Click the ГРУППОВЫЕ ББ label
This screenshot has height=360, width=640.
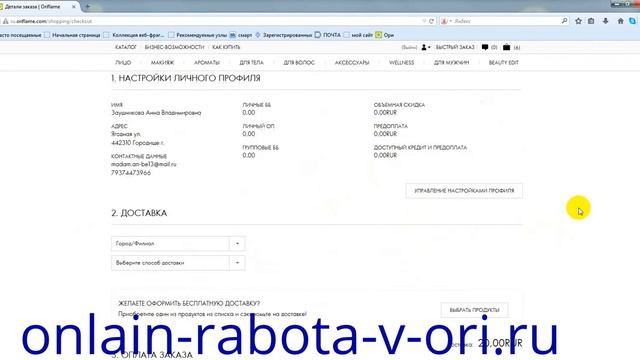tap(260, 147)
